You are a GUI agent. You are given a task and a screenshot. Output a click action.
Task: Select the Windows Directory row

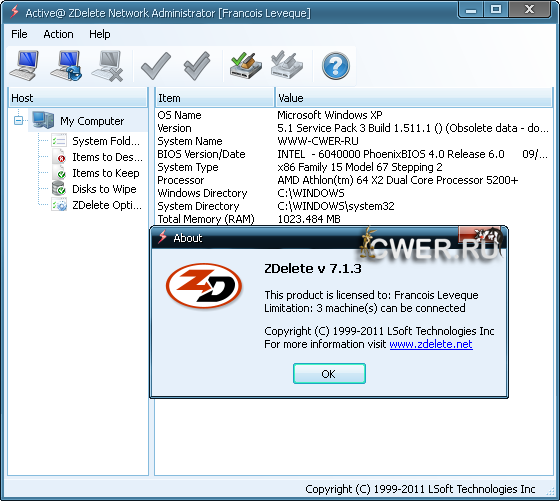[x=354, y=193]
